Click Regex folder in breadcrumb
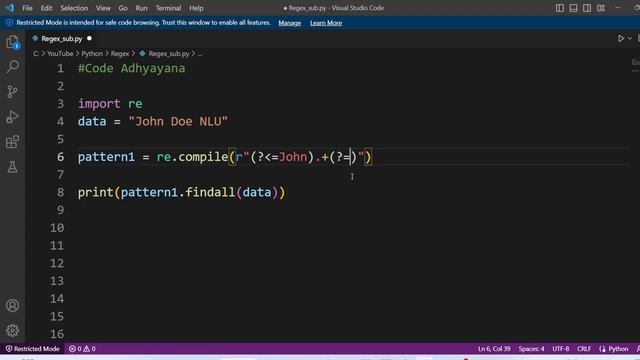The height and width of the screenshot is (360, 640). tap(120, 53)
